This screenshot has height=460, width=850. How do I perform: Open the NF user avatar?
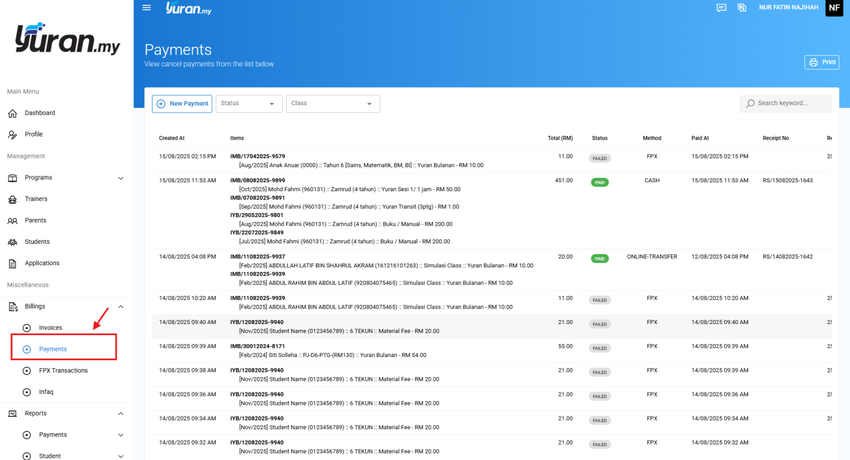pyautogui.click(x=834, y=8)
